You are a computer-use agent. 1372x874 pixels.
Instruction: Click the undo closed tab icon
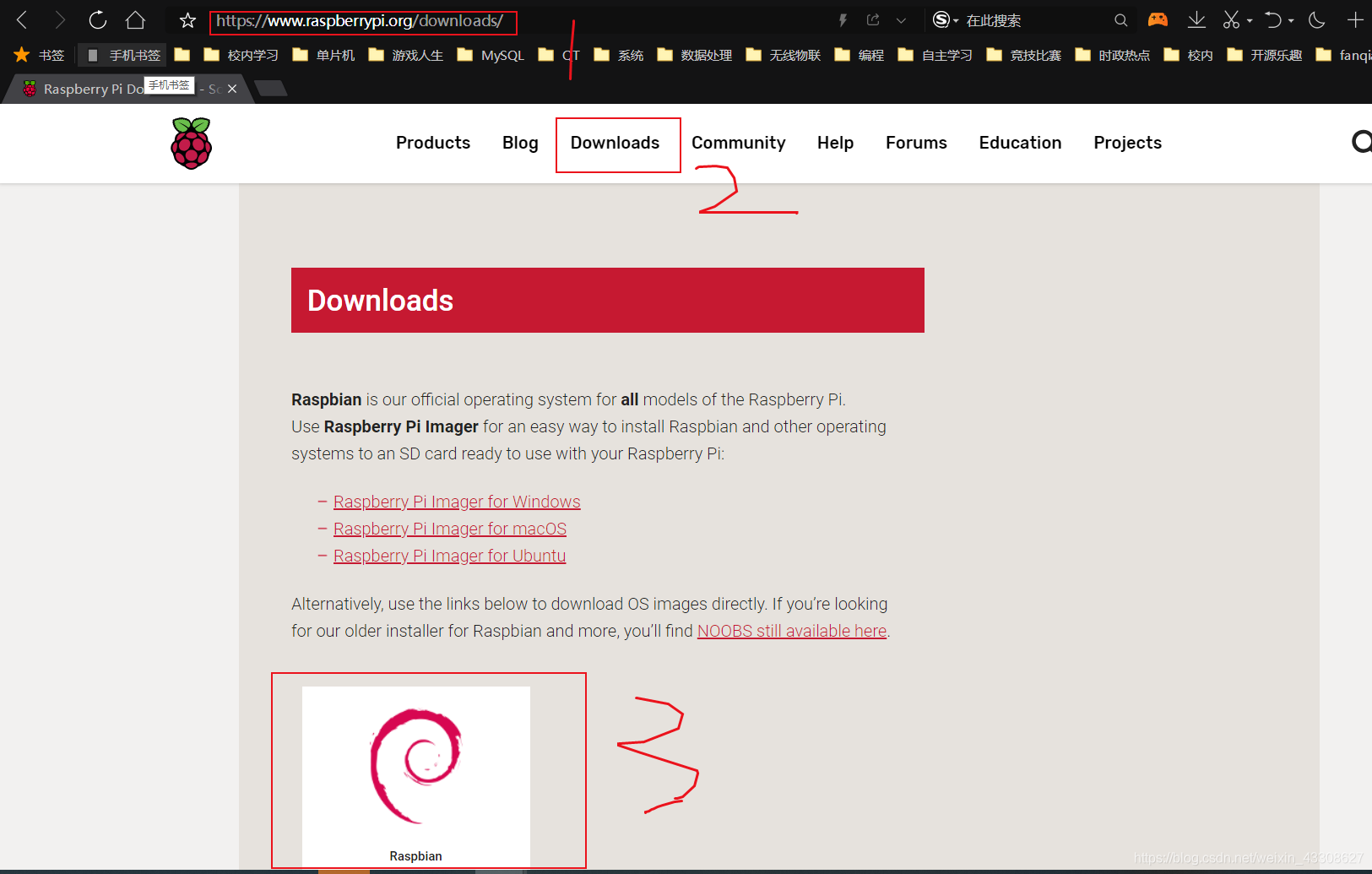1273,20
